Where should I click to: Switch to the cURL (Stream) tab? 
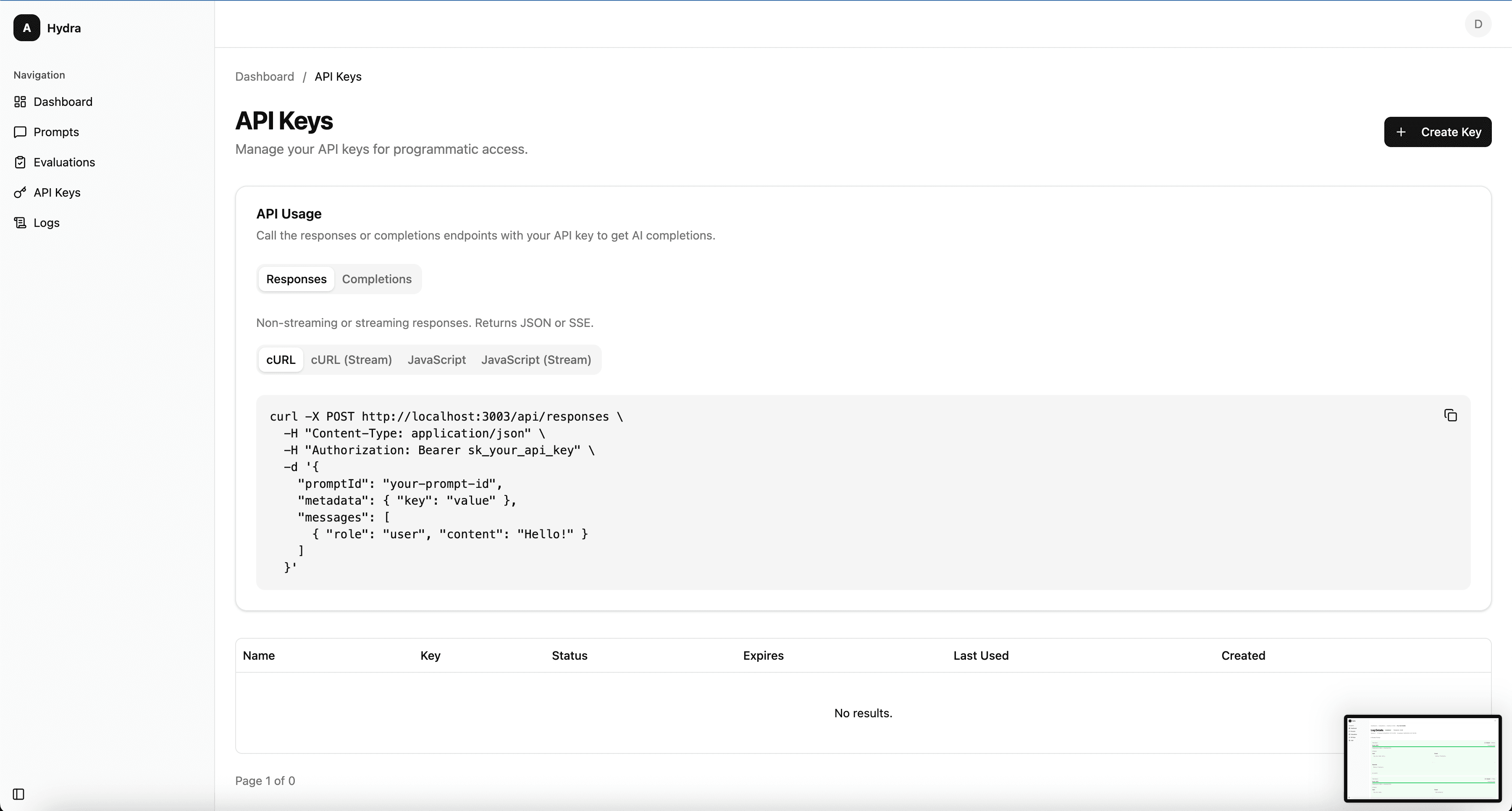[x=351, y=359]
